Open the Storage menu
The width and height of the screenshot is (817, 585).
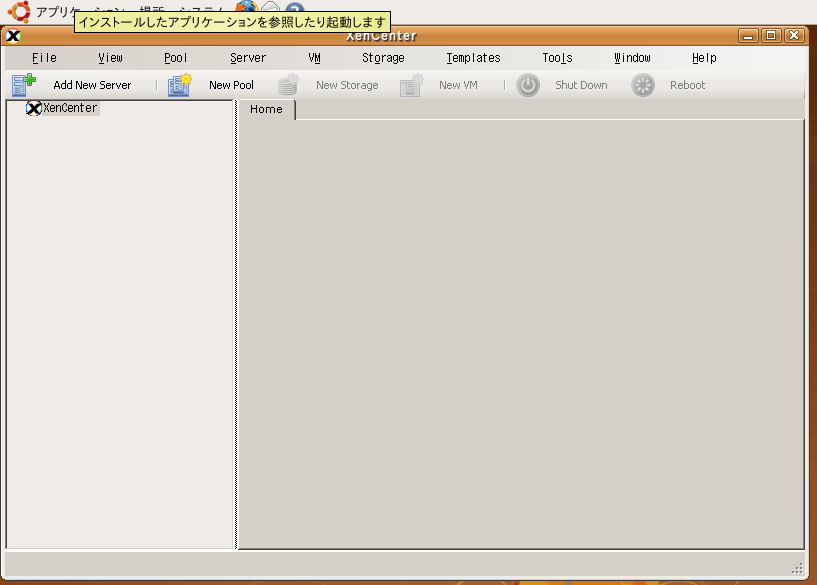tap(383, 58)
